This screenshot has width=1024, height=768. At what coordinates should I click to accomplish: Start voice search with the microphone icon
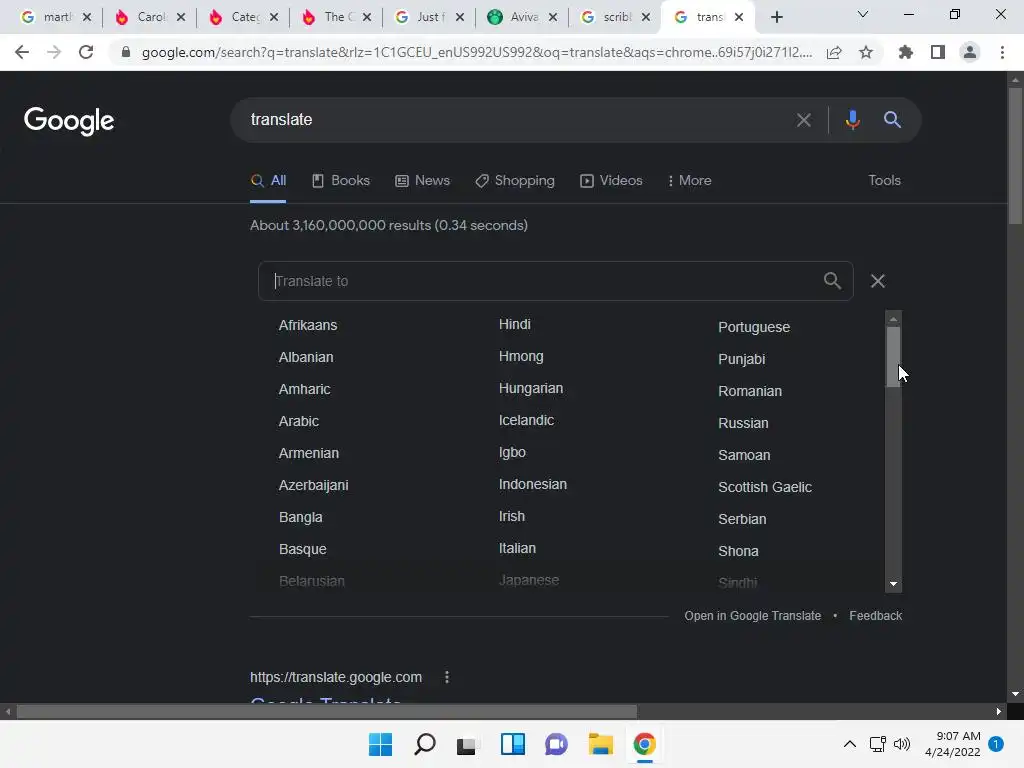coord(852,120)
